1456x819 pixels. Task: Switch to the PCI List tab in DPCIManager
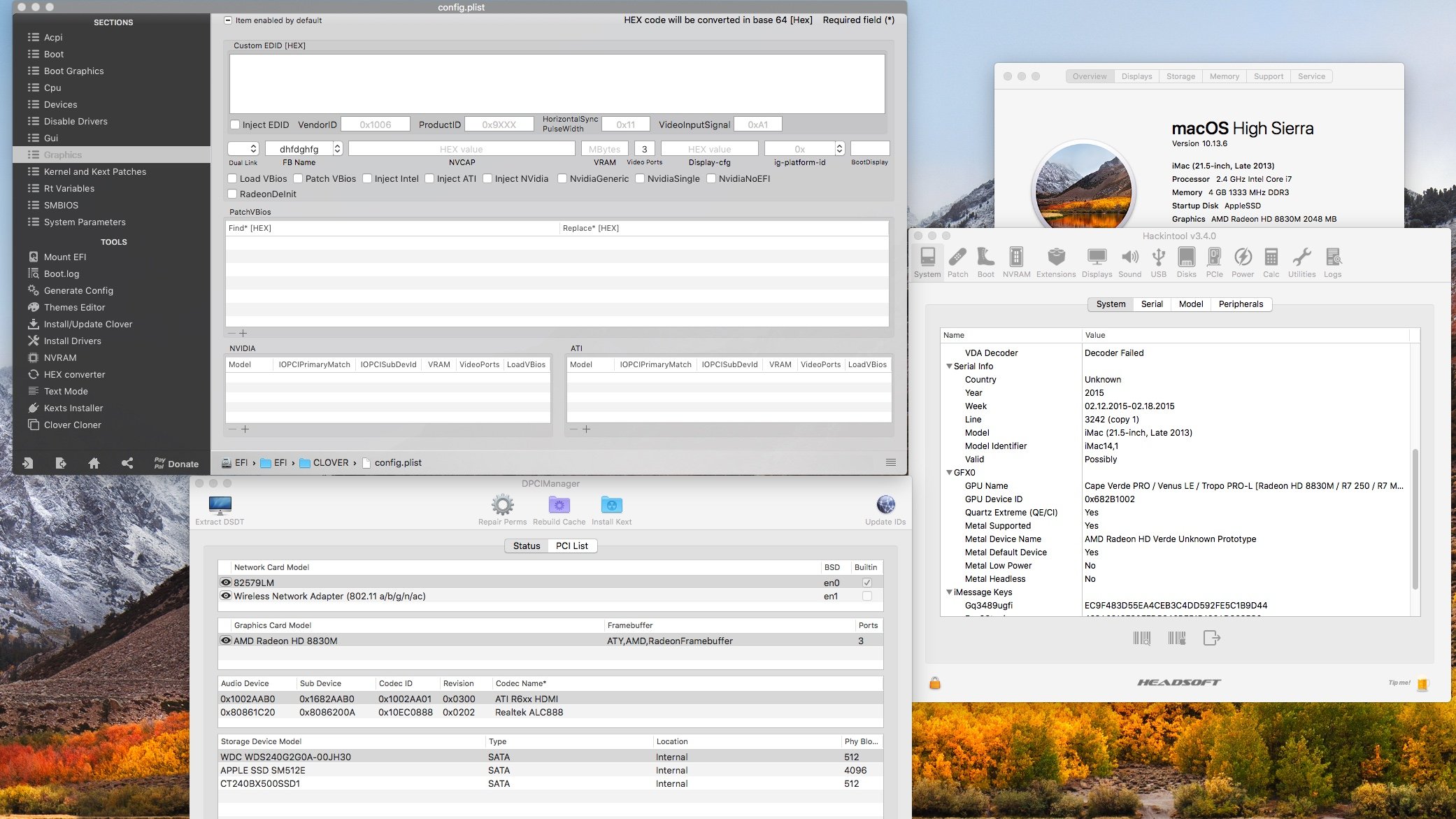[571, 545]
